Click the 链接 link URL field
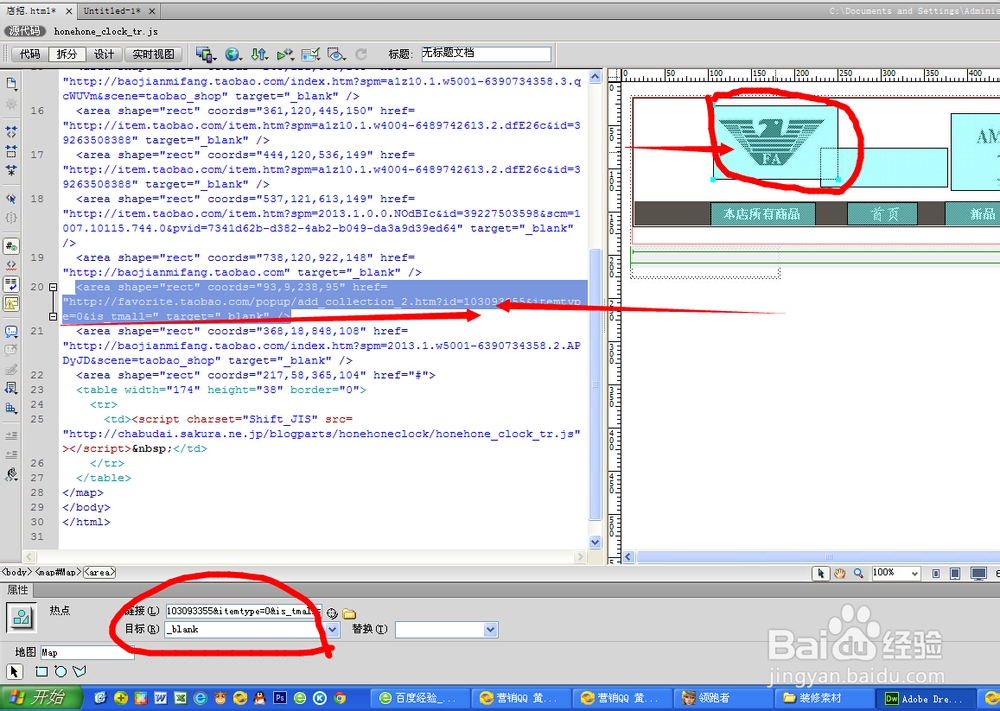1000x711 pixels. click(x=244, y=612)
